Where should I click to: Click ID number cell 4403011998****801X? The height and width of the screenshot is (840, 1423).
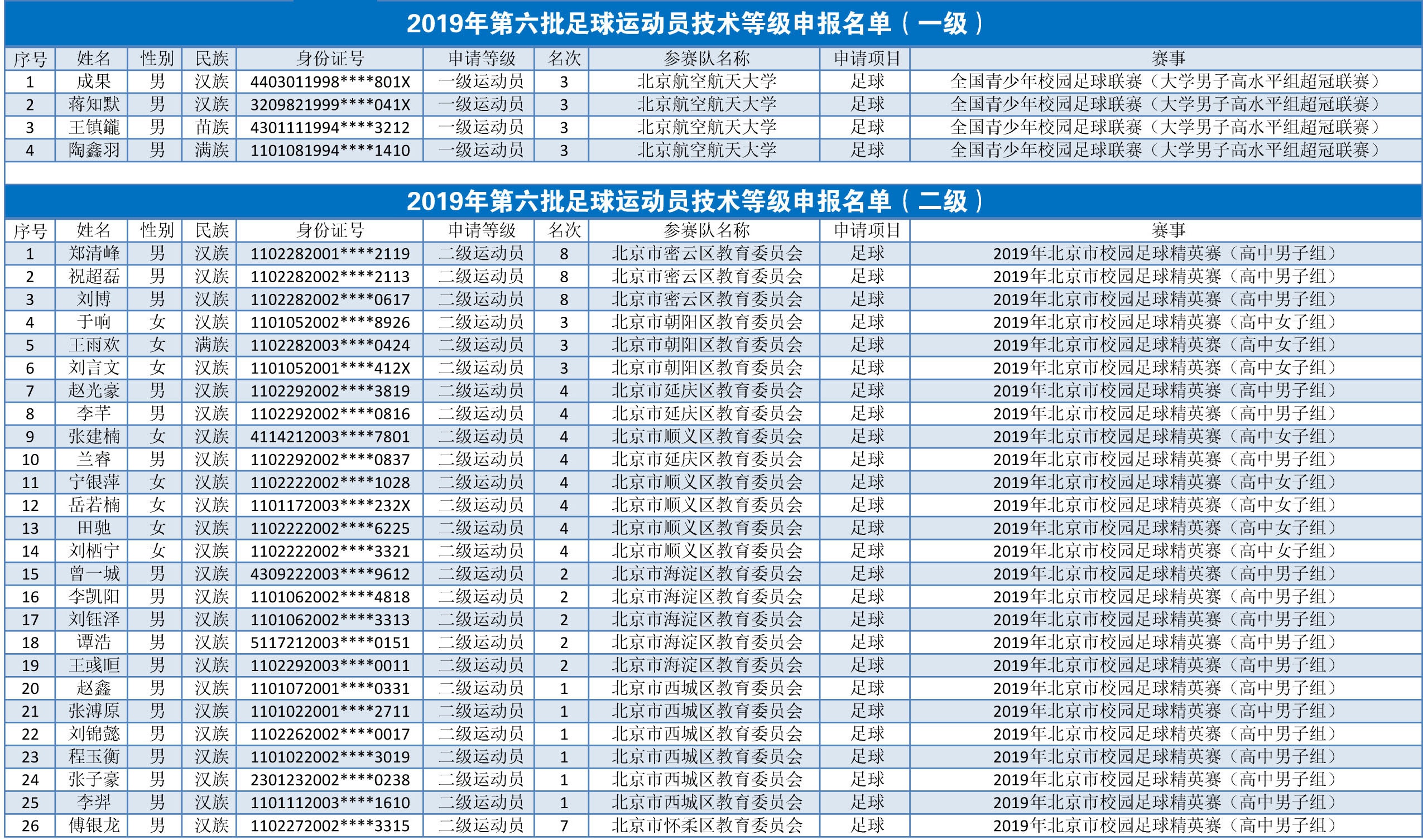point(330,81)
